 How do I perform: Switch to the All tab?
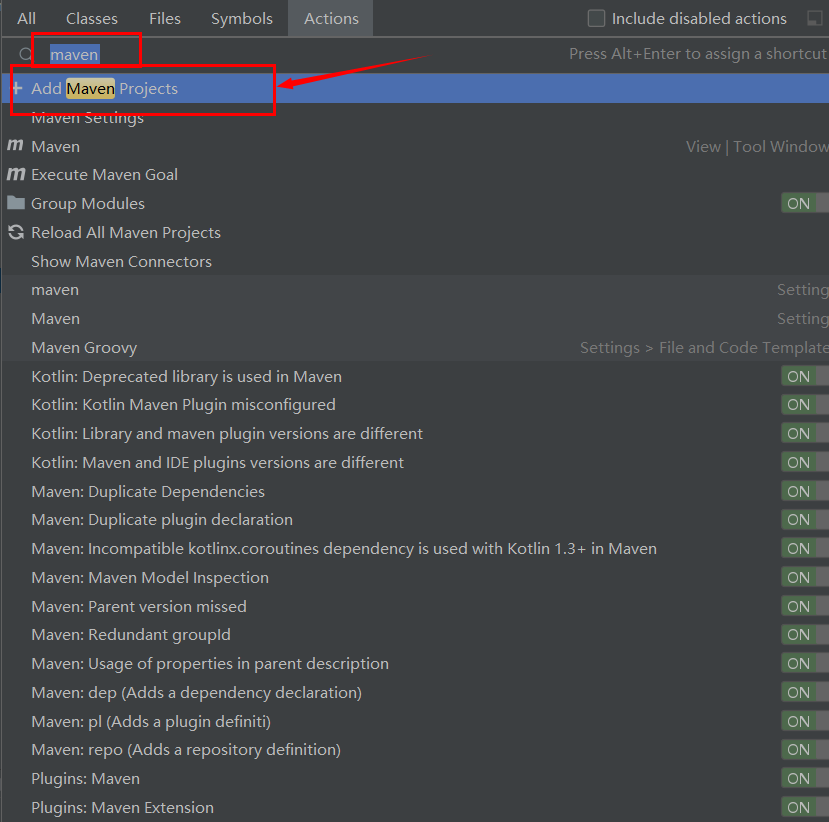coord(26,19)
